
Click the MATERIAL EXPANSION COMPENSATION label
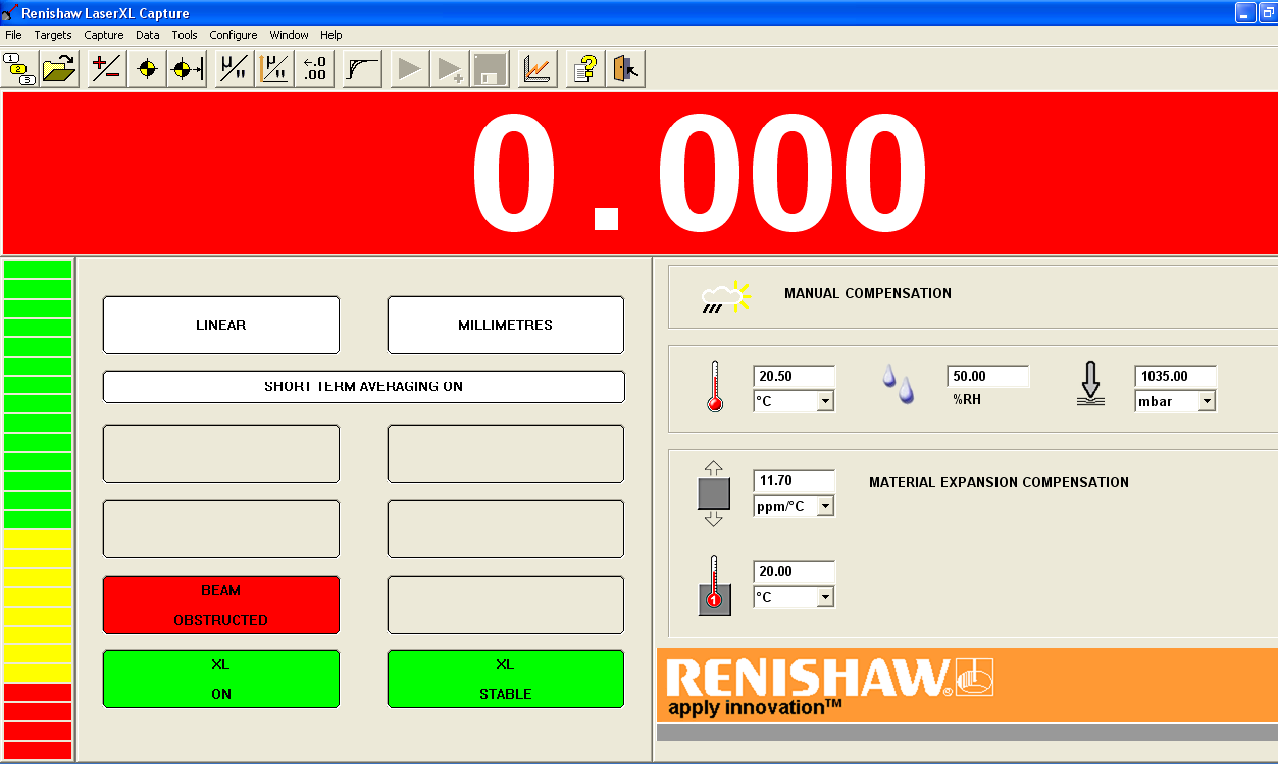(x=999, y=482)
